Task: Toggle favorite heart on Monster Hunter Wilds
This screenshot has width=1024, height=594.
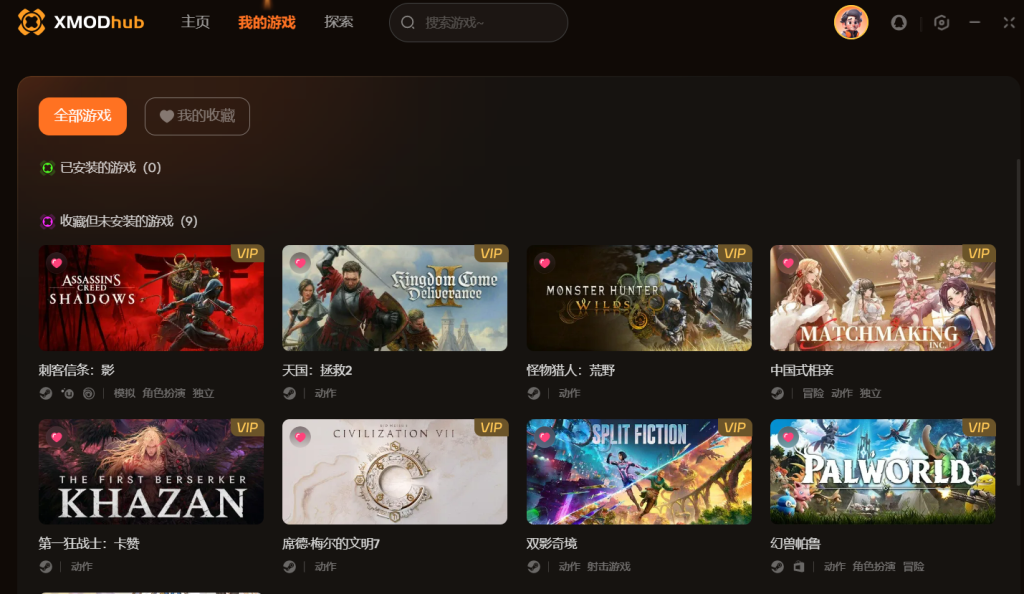Action: click(x=544, y=263)
